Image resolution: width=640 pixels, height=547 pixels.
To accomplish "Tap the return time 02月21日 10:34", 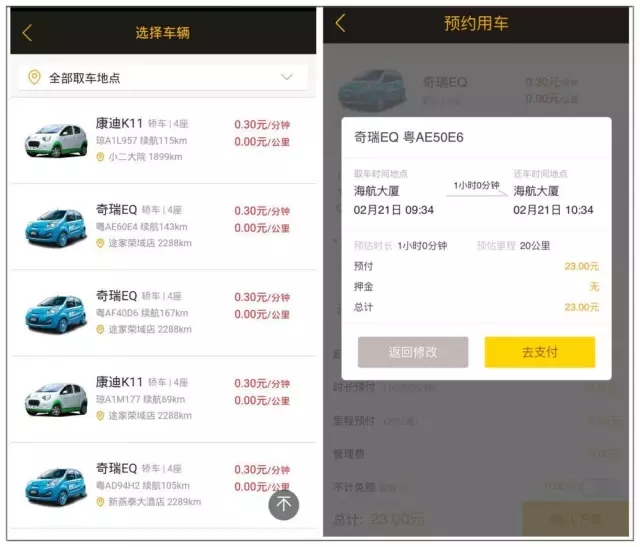I will pos(553,210).
